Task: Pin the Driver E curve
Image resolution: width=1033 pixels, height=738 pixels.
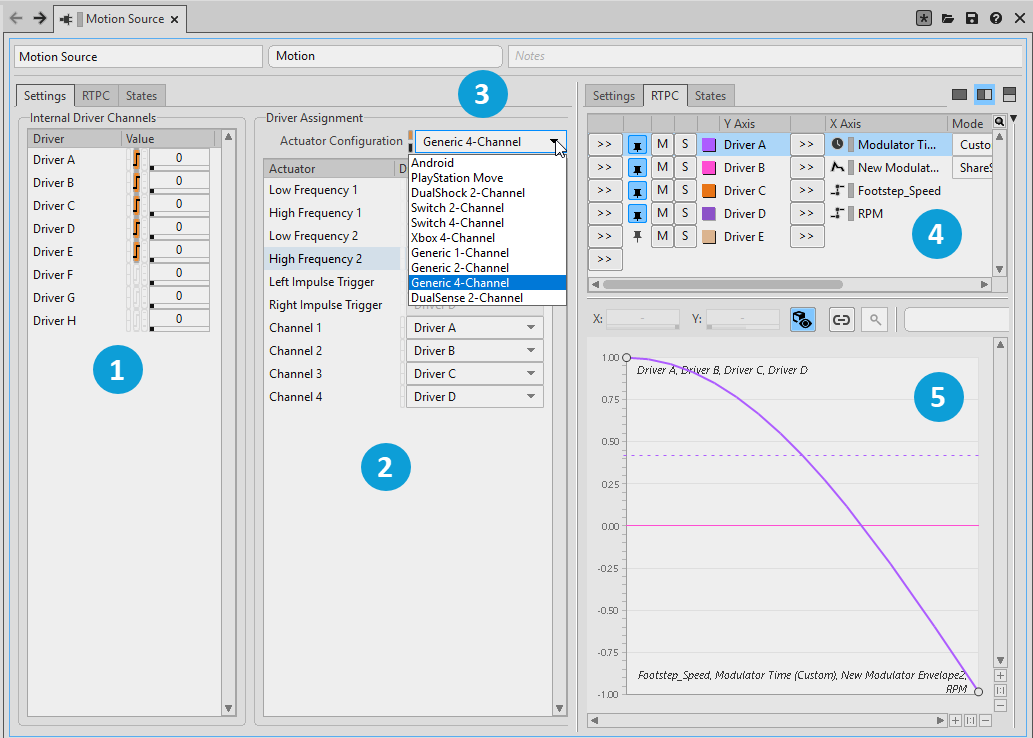Action: [x=637, y=236]
